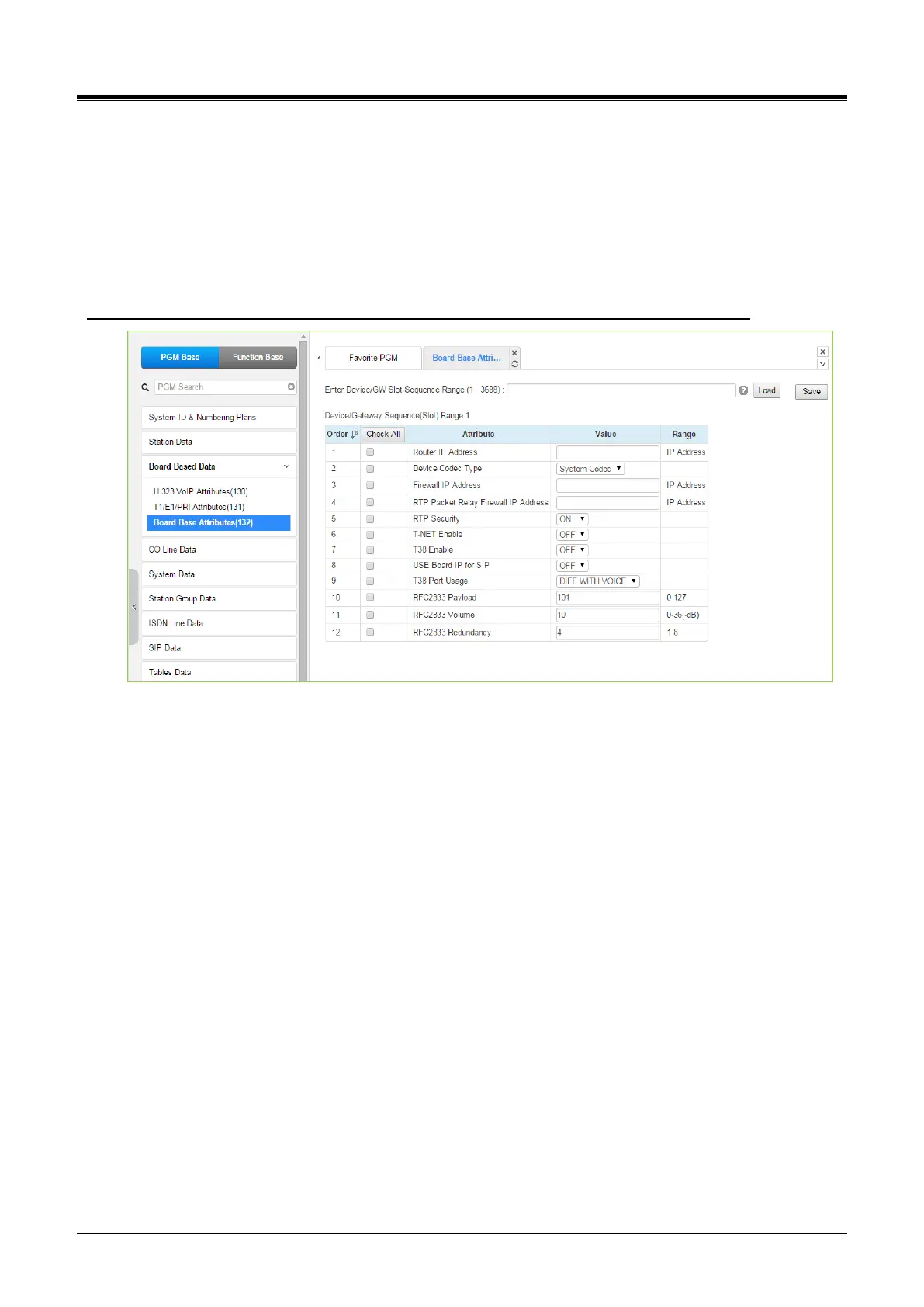Open the T-NET Enable dropdown

coord(573,535)
